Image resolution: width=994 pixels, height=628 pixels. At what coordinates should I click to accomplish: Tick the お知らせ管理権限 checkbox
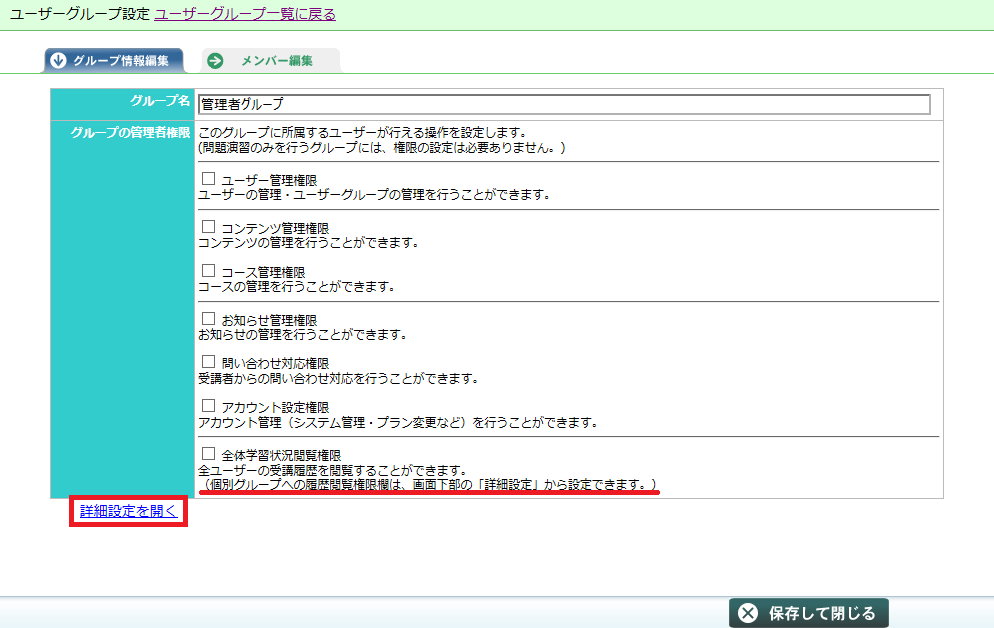click(x=208, y=319)
